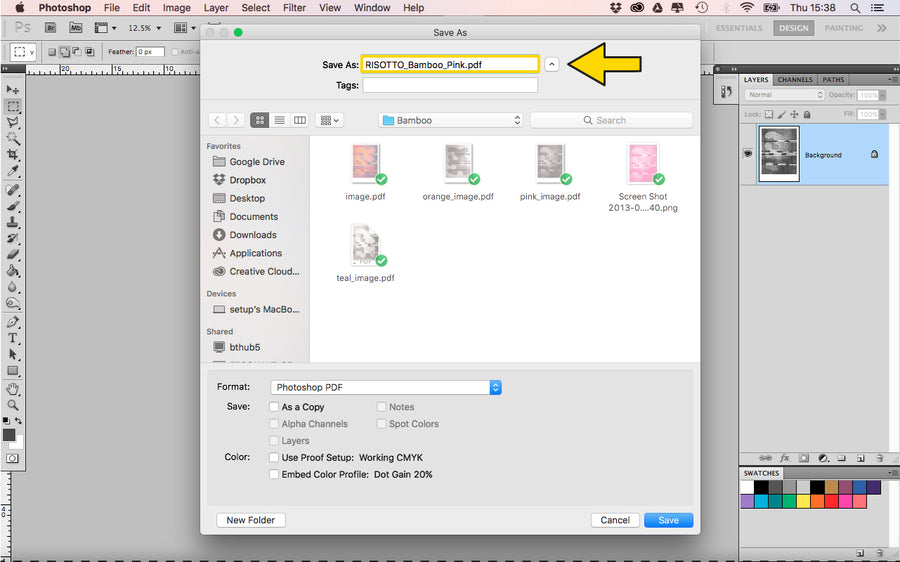Screen dimensions: 900x562
Task: Check Use Proof Setup option
Action: (x=274, y=458)
